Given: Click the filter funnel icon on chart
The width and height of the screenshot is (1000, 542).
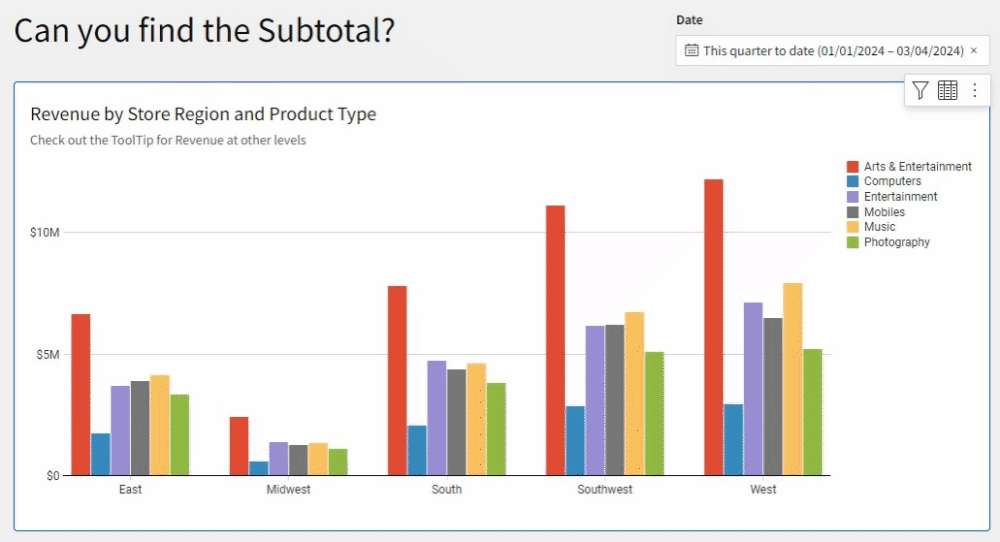Looking at the screenshot, I should click(x=920, y=91).
